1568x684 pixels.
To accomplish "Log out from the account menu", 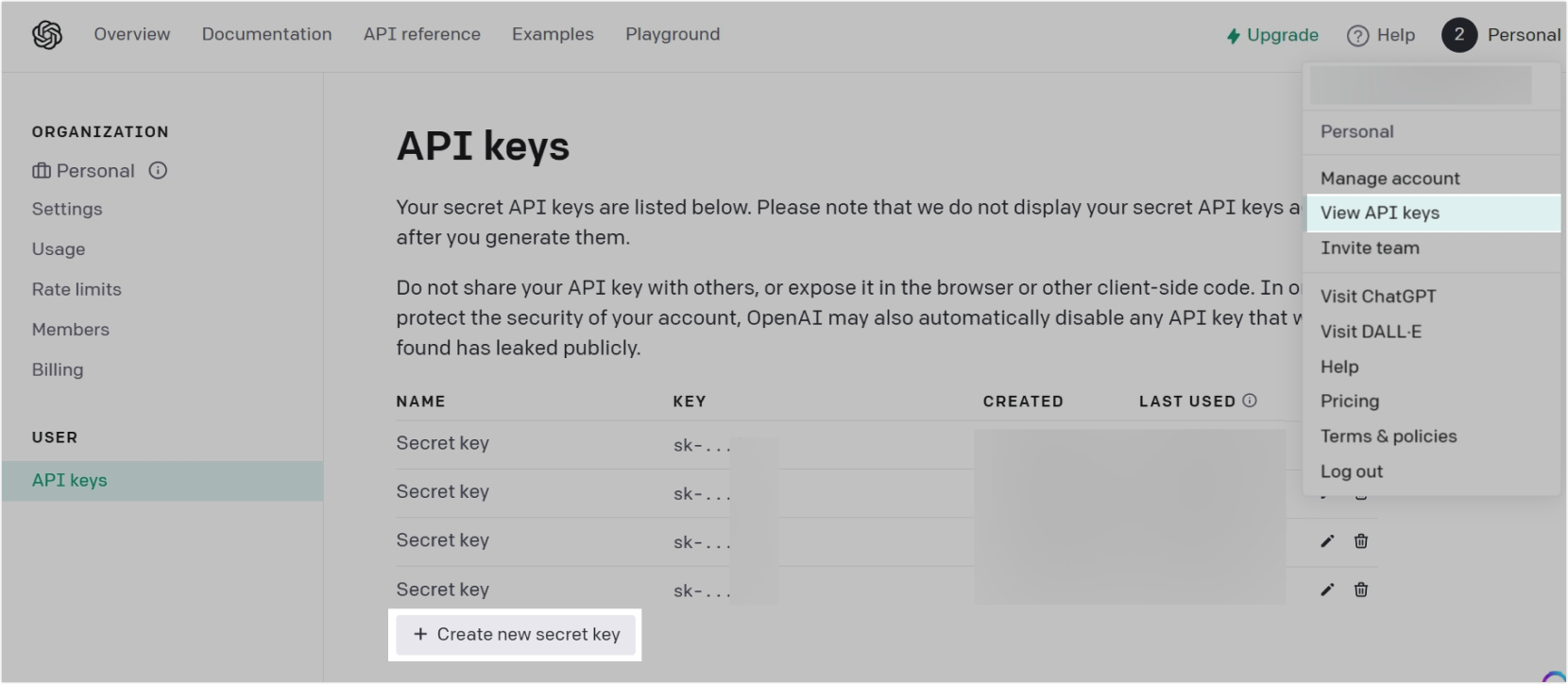I will (1351, 471).
